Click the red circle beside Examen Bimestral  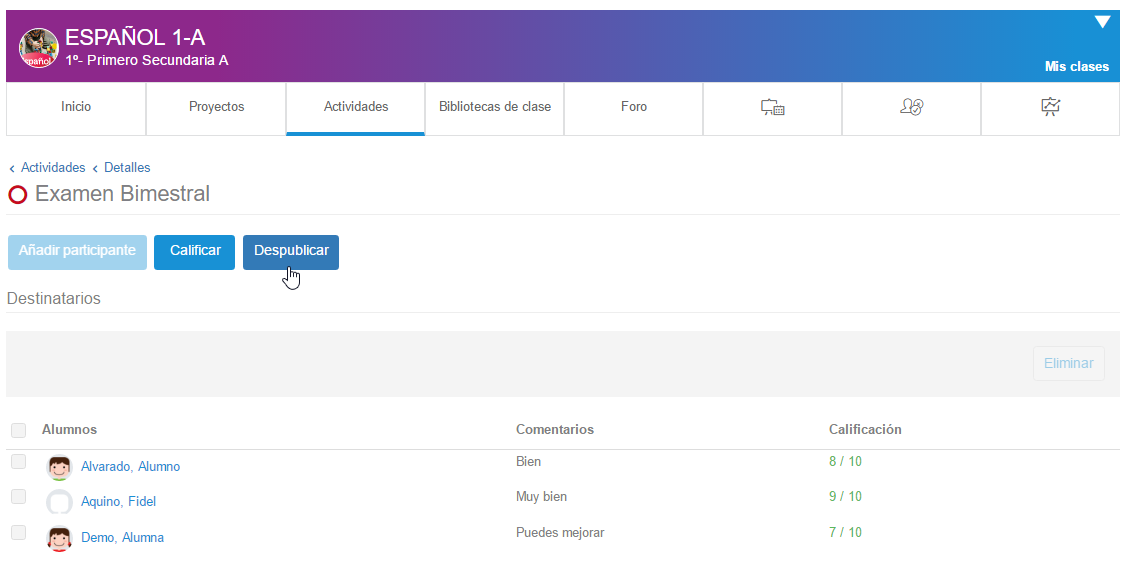18,195
